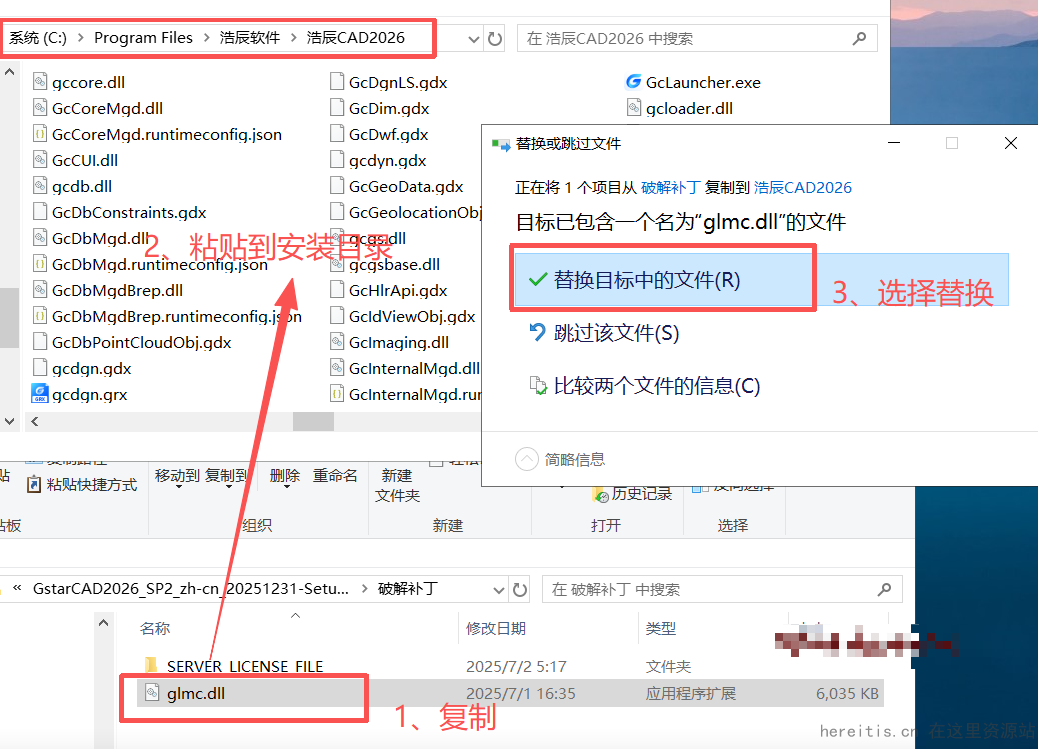Image resolution: width=1038 pixels, height=749 pixels.
Task: Click the GcDgnLS.gdx file icon
Action: (x=337, y=82)
